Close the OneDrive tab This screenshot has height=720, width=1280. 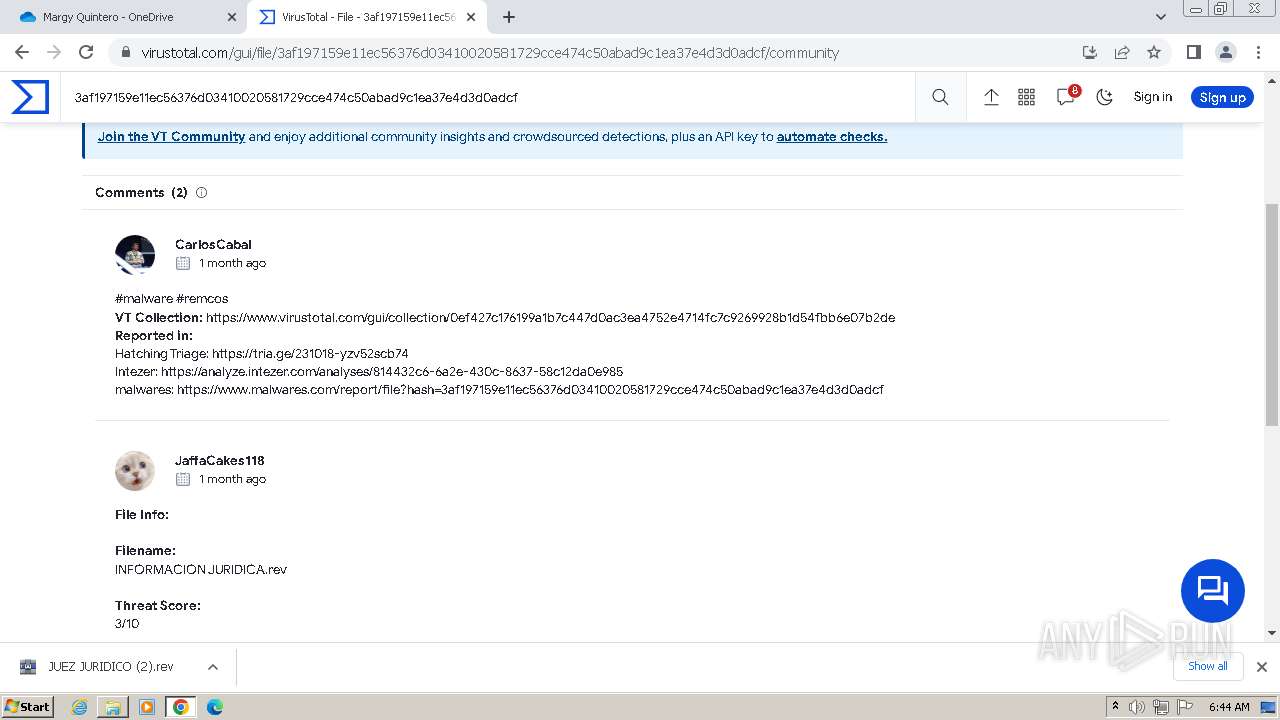(232, 17)
